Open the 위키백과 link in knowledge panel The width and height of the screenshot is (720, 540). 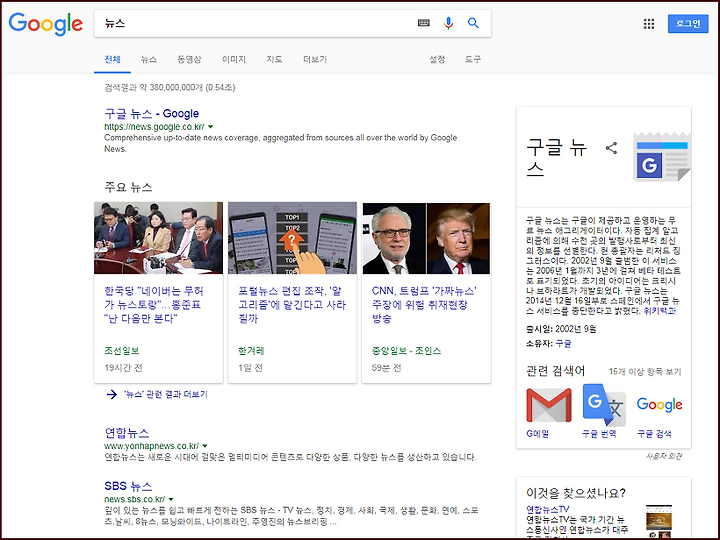tap(659, 311)
